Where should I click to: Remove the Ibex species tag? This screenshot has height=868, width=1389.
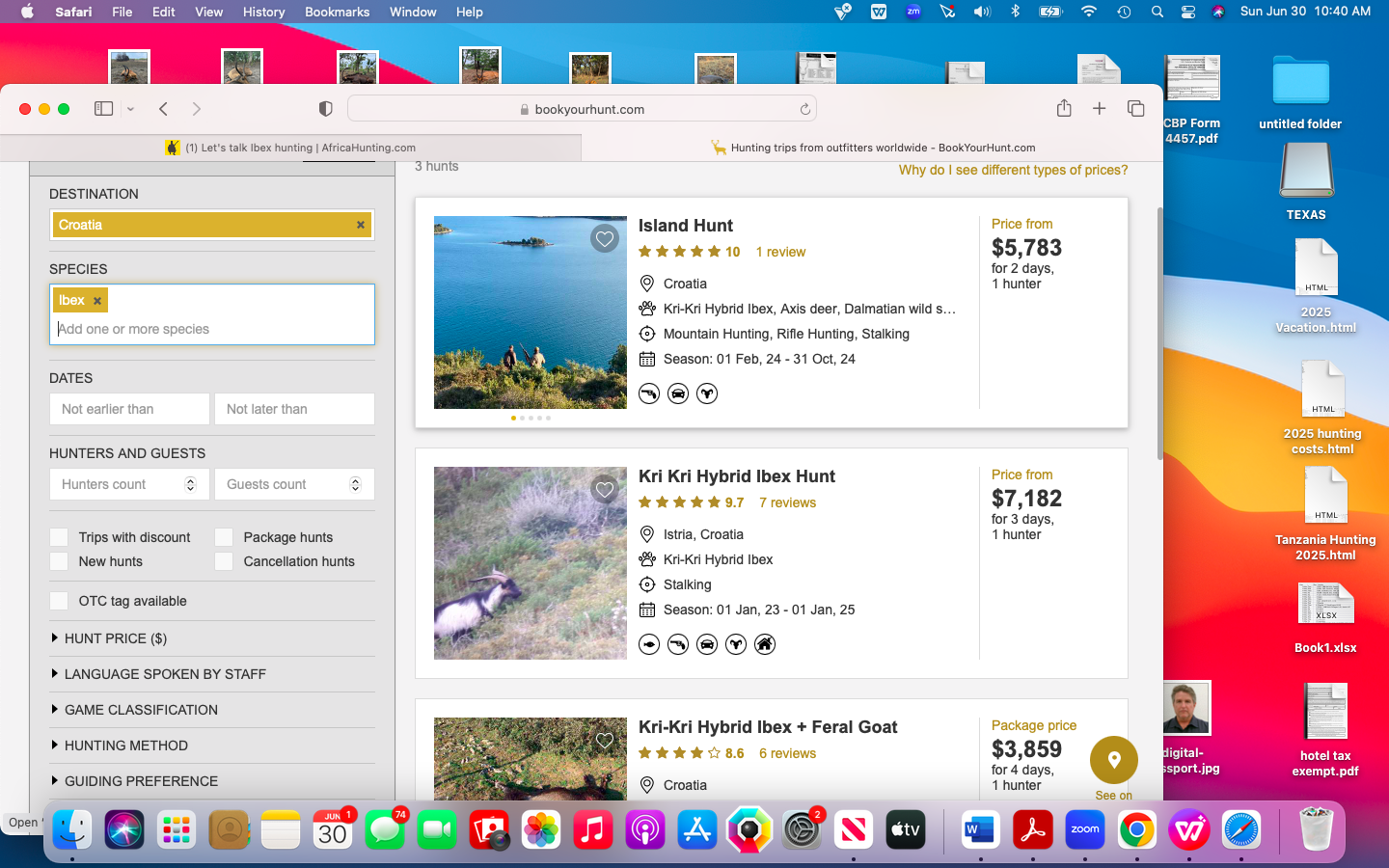[97, 301]
